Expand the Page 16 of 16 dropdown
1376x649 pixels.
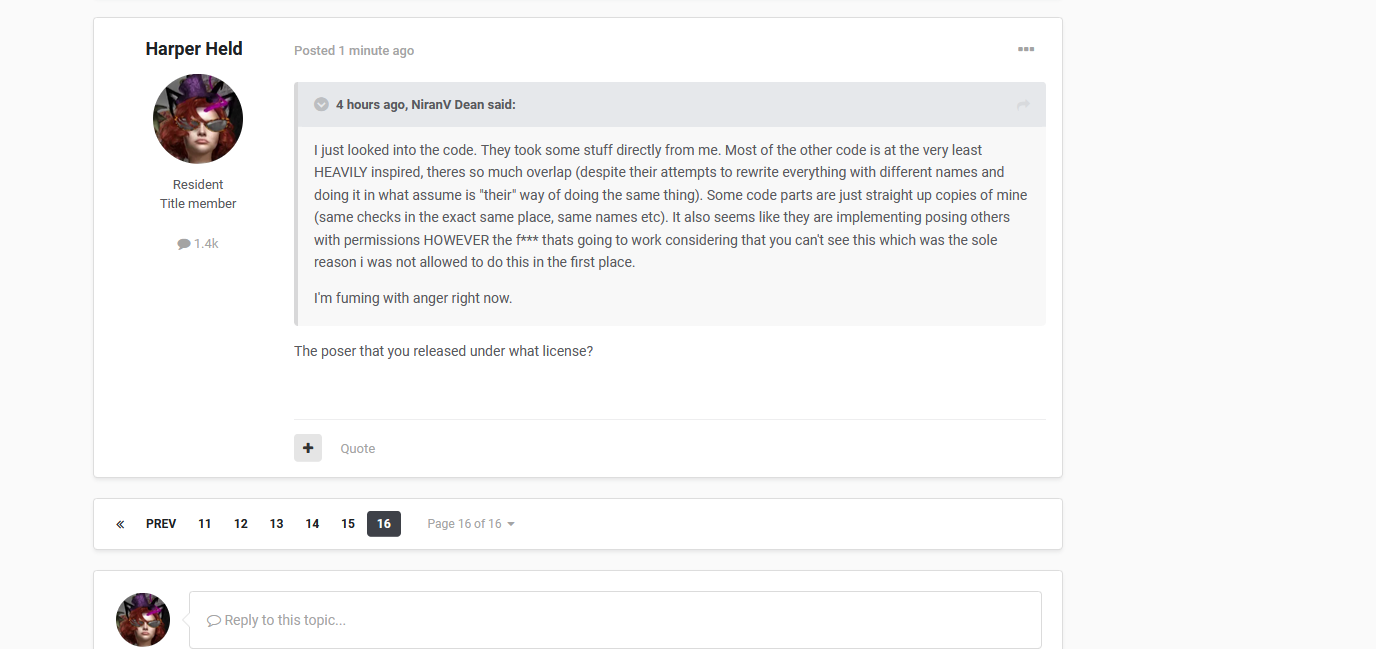point(471,524)
